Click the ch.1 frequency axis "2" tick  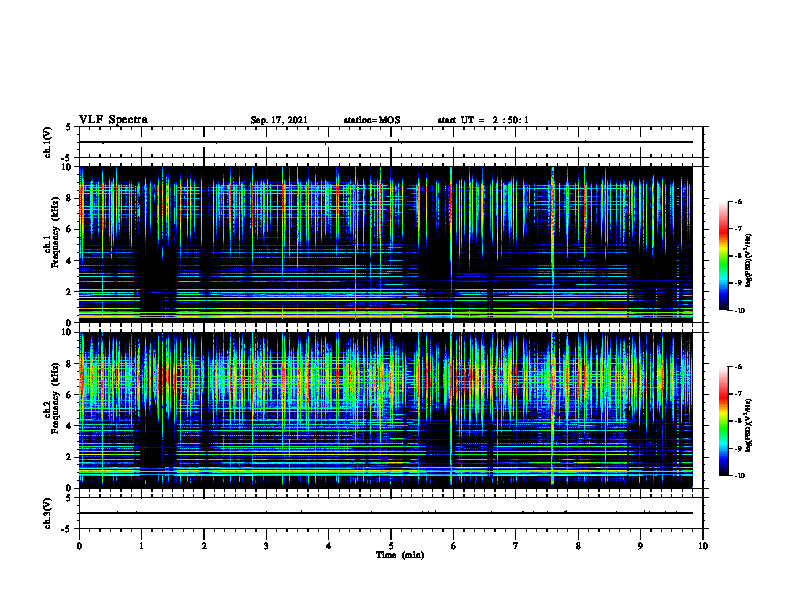tap(69, 291)
